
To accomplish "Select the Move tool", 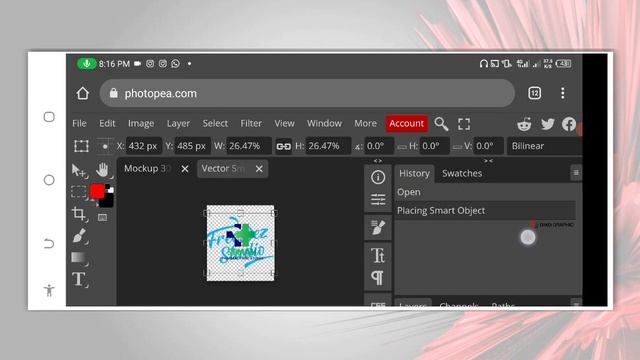I will [x=78, y=170].
